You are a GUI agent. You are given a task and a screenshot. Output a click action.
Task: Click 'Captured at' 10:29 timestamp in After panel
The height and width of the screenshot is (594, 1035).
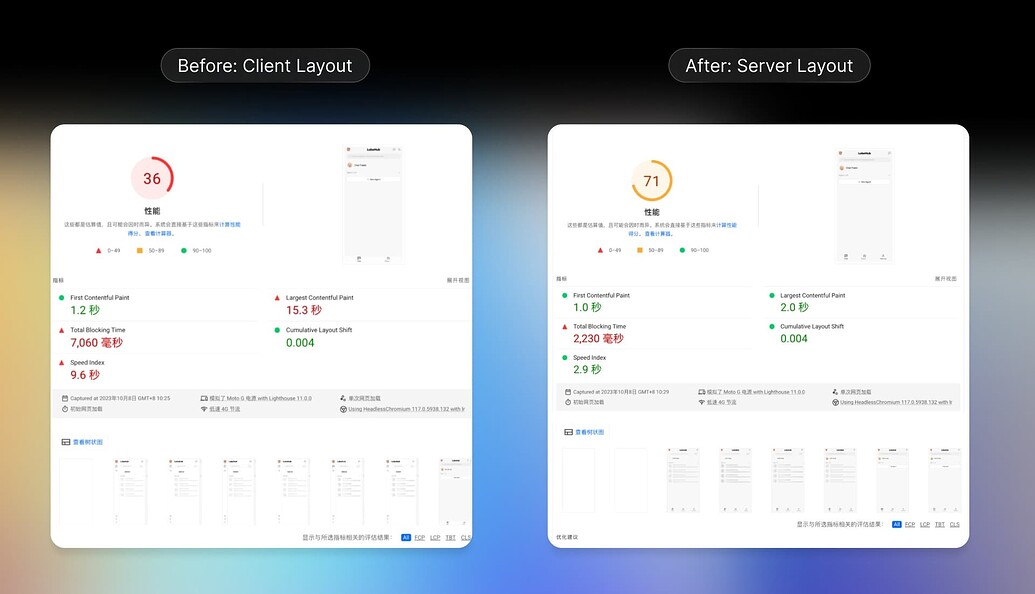pyautogui.click(x=621, y=392)
